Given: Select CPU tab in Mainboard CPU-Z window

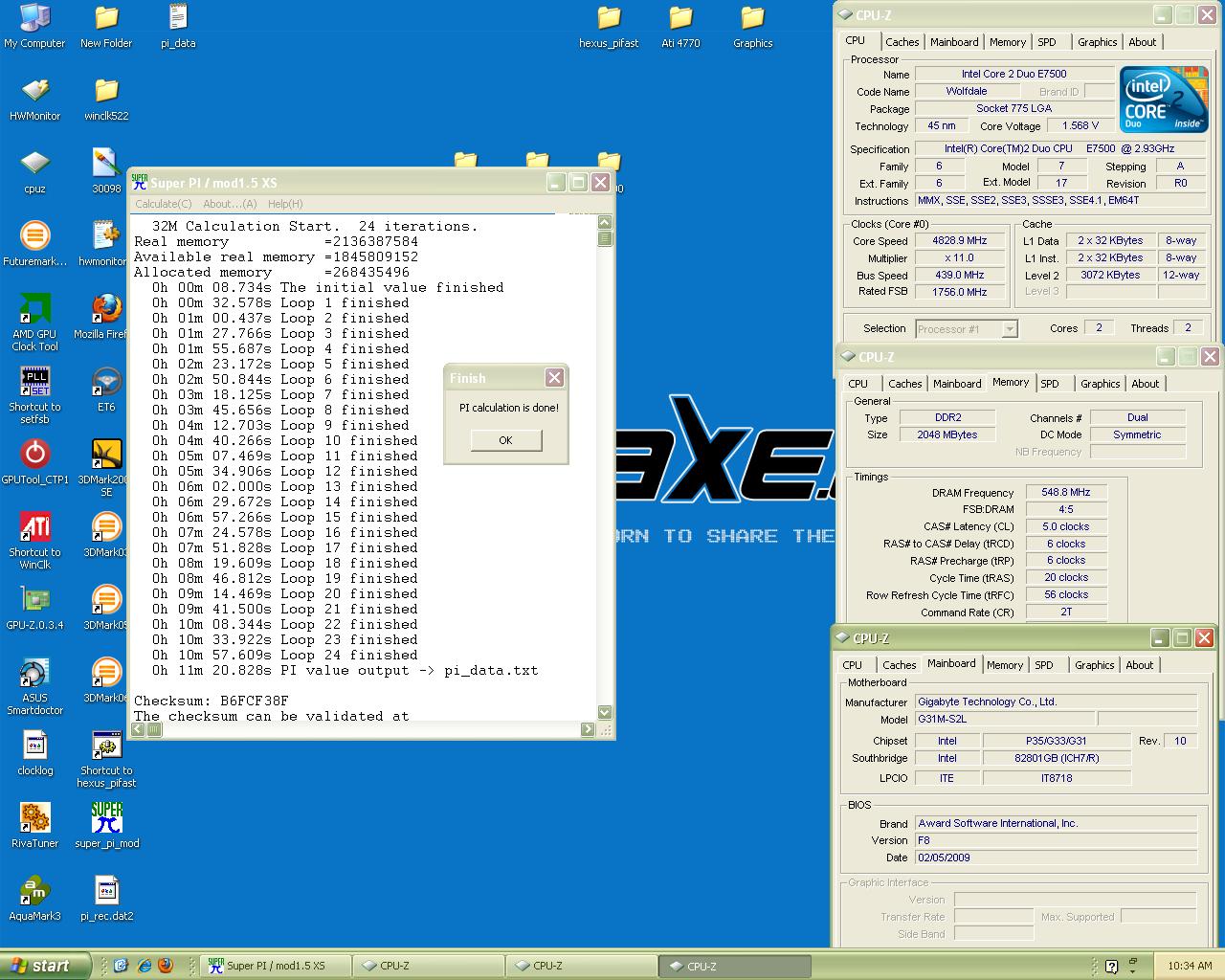Looking at the screenshot, I should tap(852, 665).
